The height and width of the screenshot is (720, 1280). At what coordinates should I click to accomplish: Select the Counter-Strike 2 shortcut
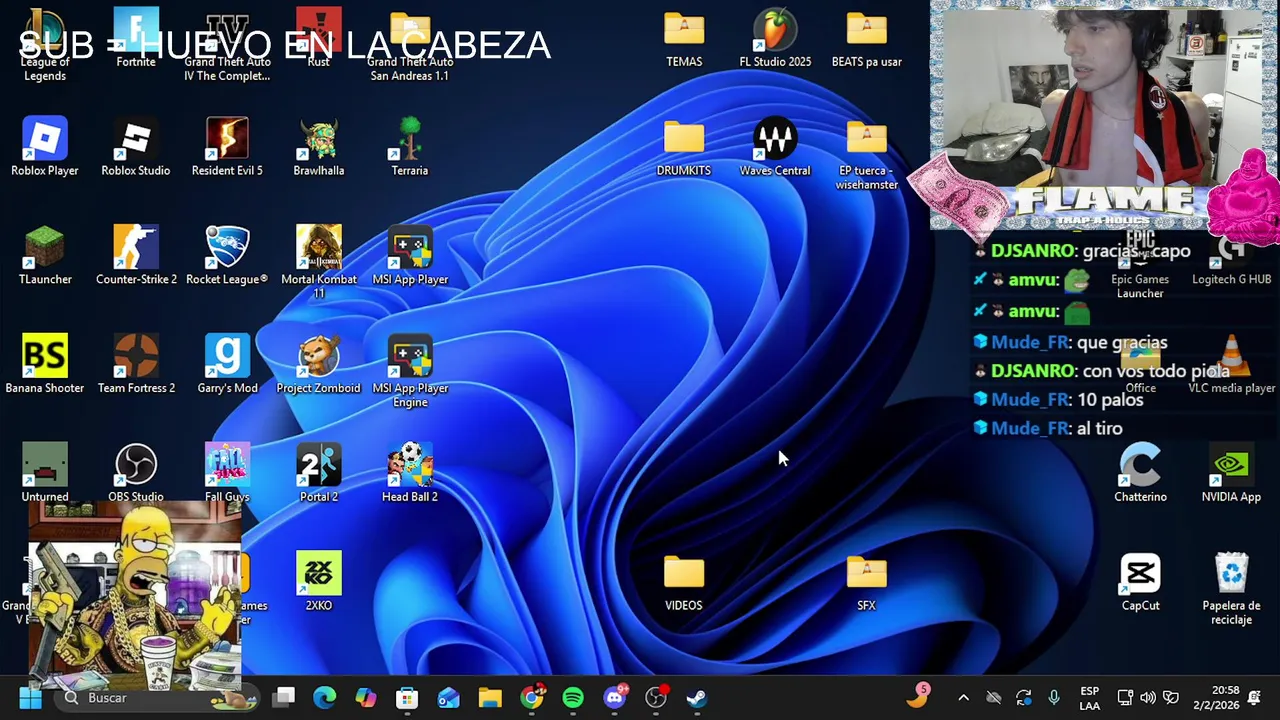click(136, 256)
